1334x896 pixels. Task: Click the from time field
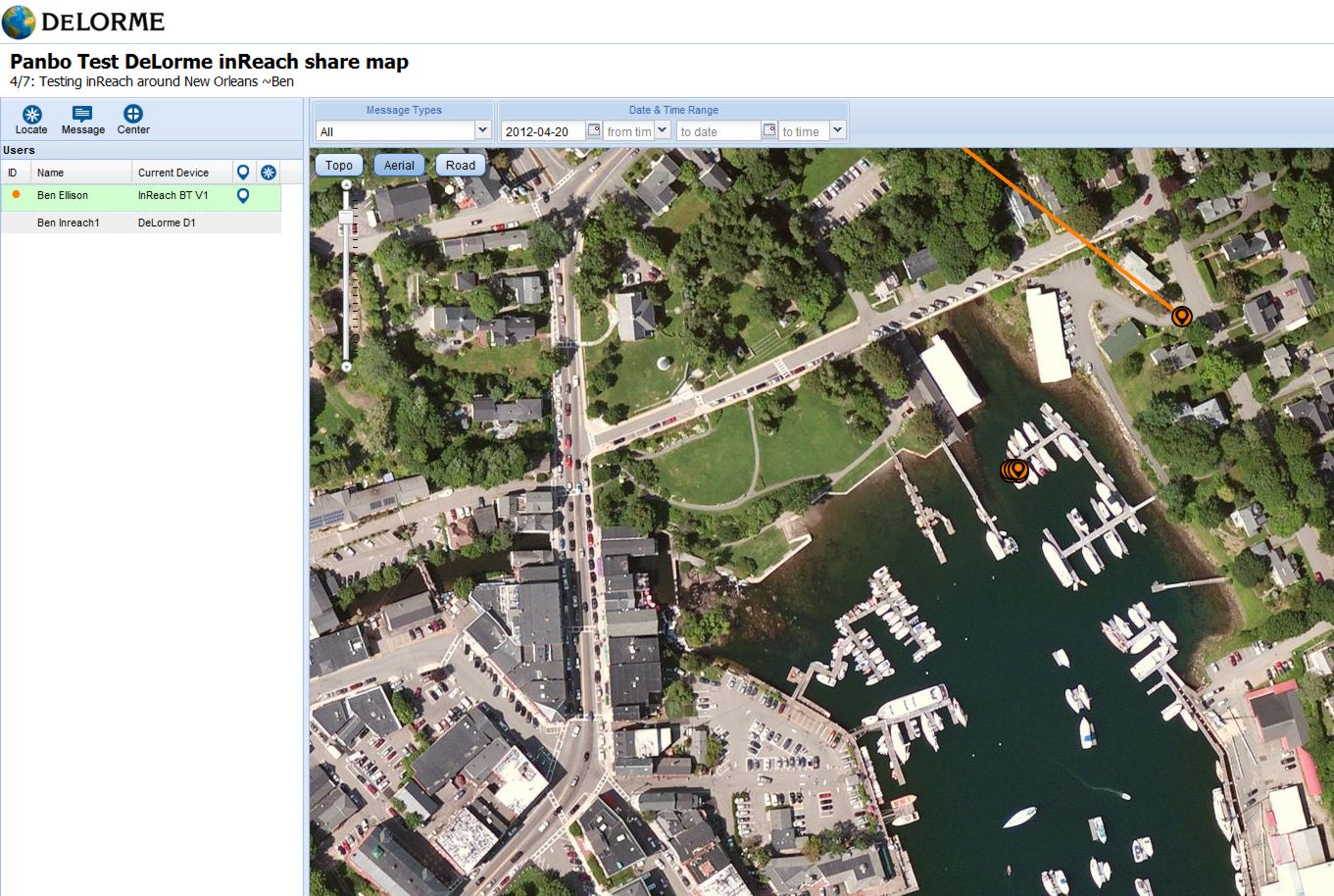point(628,131)
